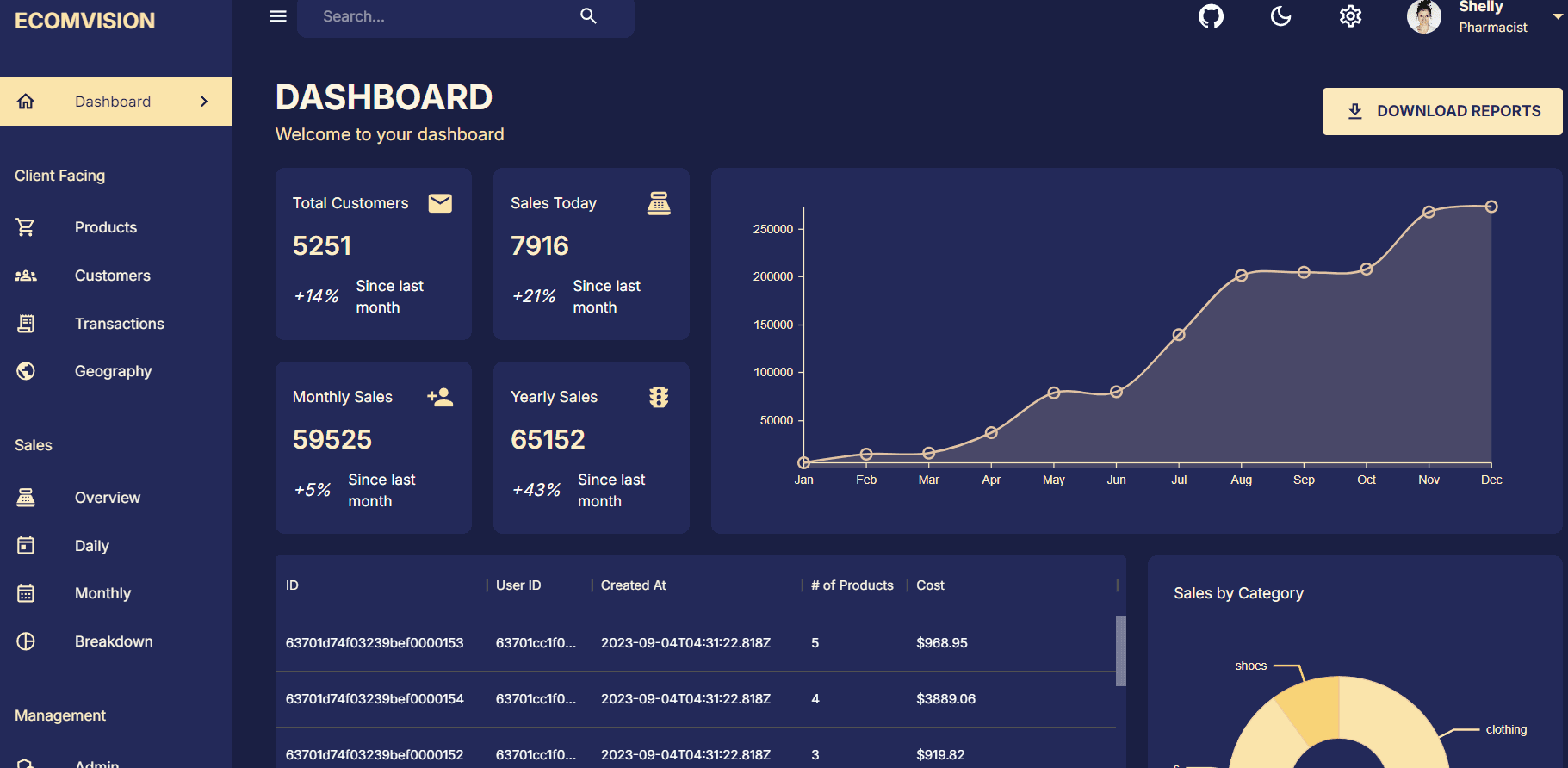Open settings gear icon in top bar
The width and height of the screenshot is (1568, 768).
pyautogui.click(x=1350, y=16)
